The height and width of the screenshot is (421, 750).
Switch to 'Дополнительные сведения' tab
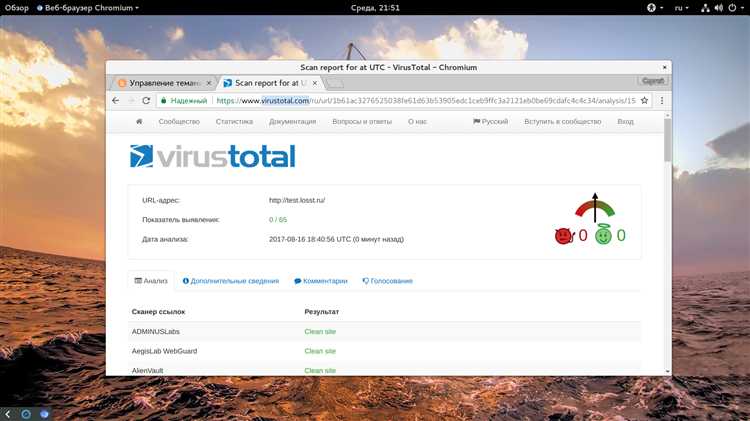click(231, 281)
